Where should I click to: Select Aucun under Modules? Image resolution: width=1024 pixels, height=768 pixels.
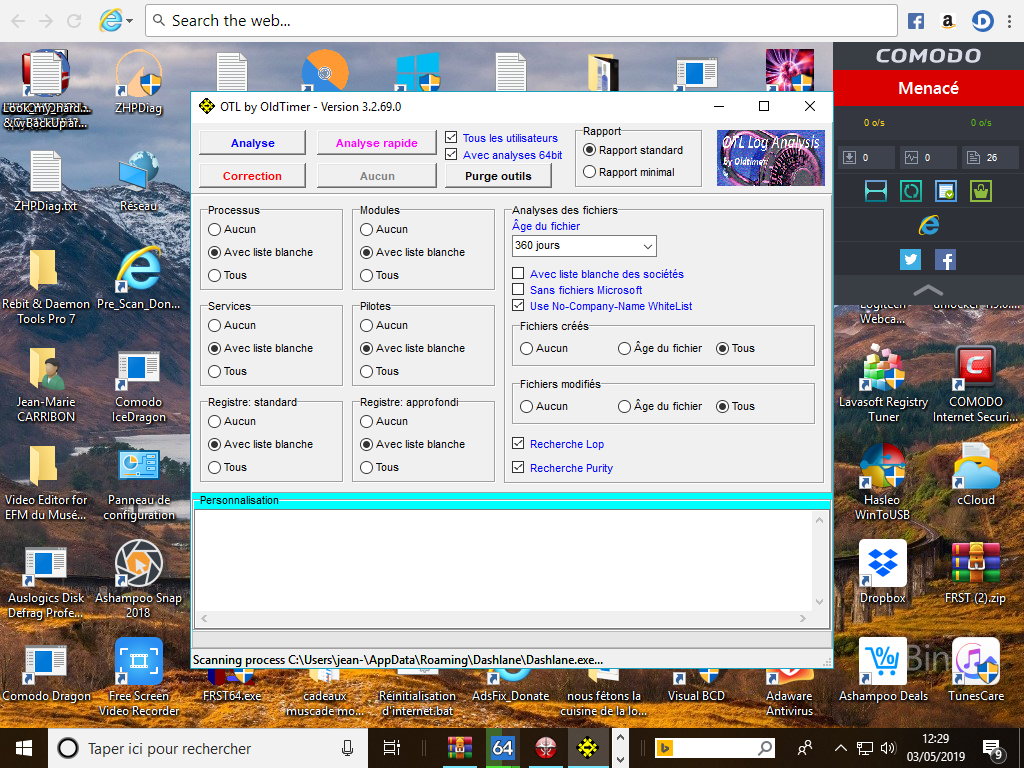pos(366,229)
